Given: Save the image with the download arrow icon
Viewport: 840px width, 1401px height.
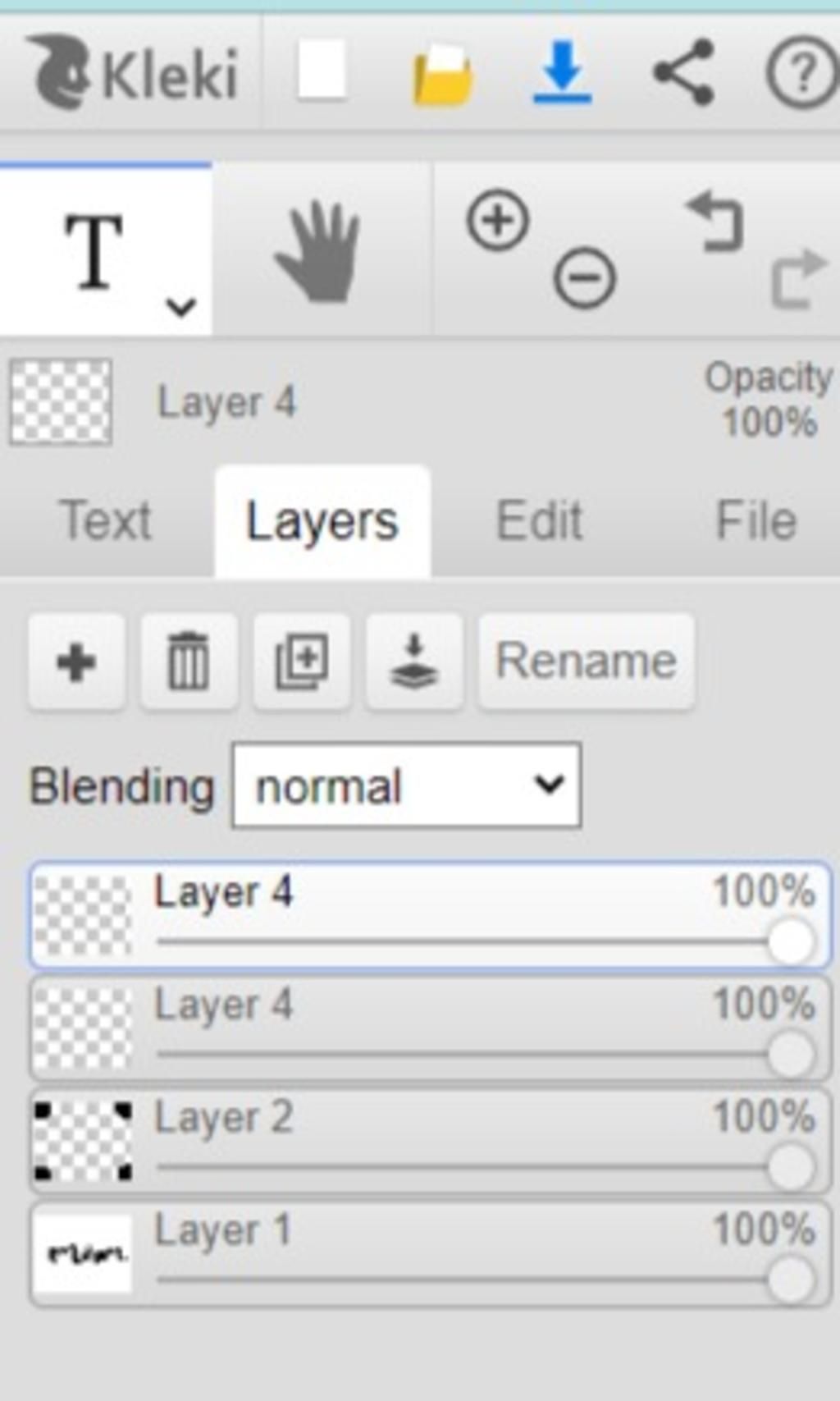Looking at the screenshot, I should pos(562,74).
